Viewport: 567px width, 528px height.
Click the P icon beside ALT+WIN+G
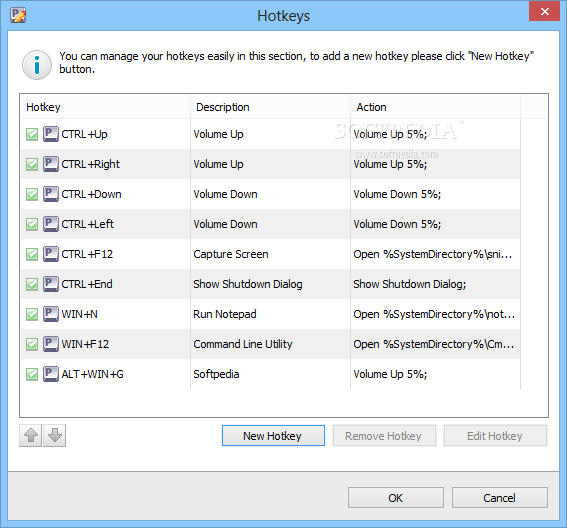pyautogui.click(x=51, y=374)
